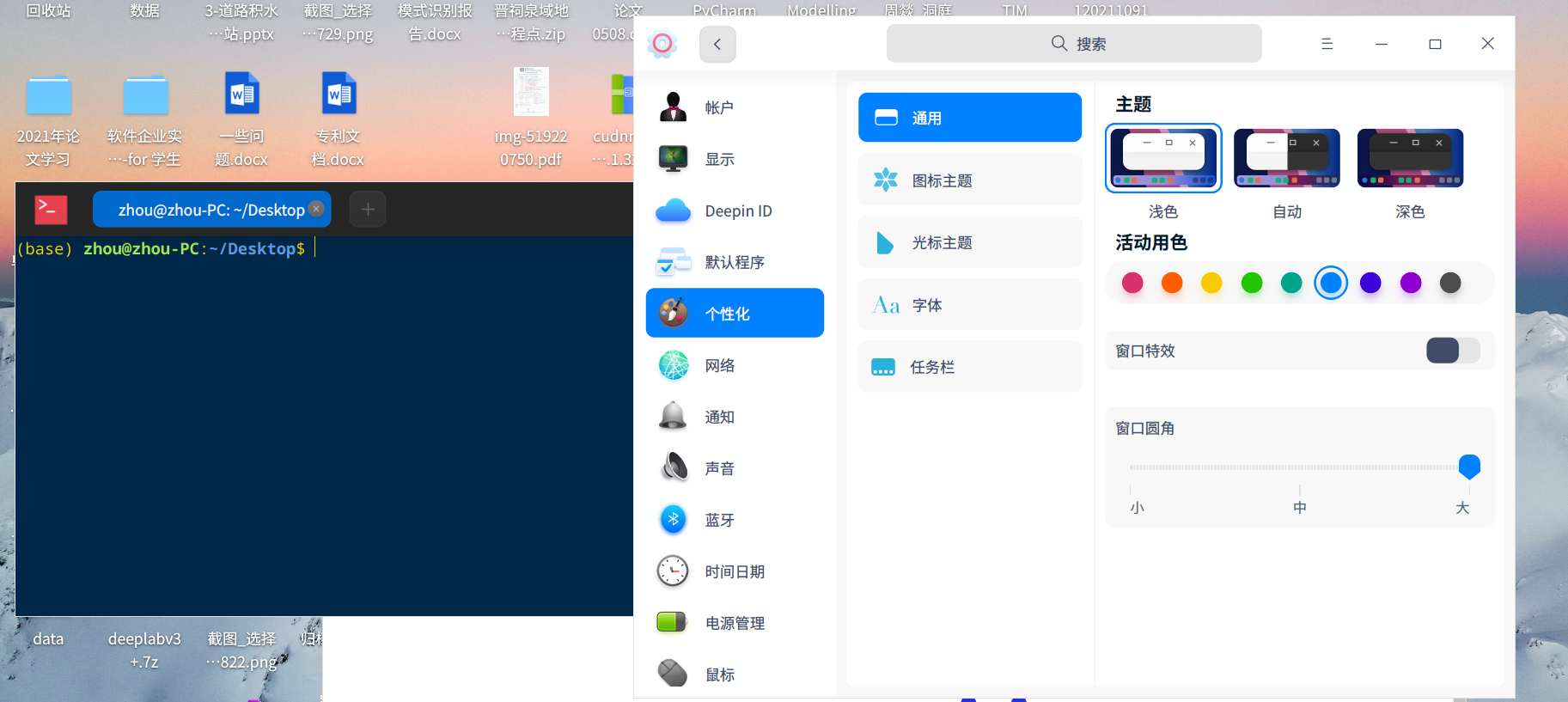This screenshot has width=1568, height=702.
Task: Go back with the back arrow button
Action: [717, 44]
